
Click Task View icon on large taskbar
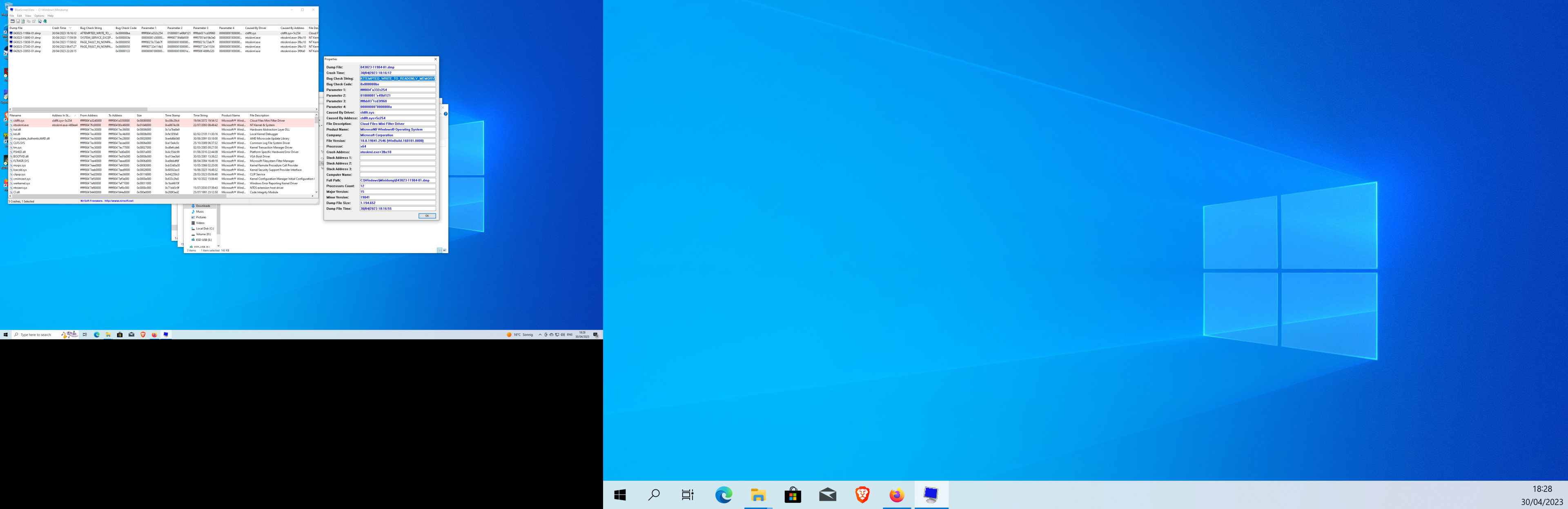[687, 494]
